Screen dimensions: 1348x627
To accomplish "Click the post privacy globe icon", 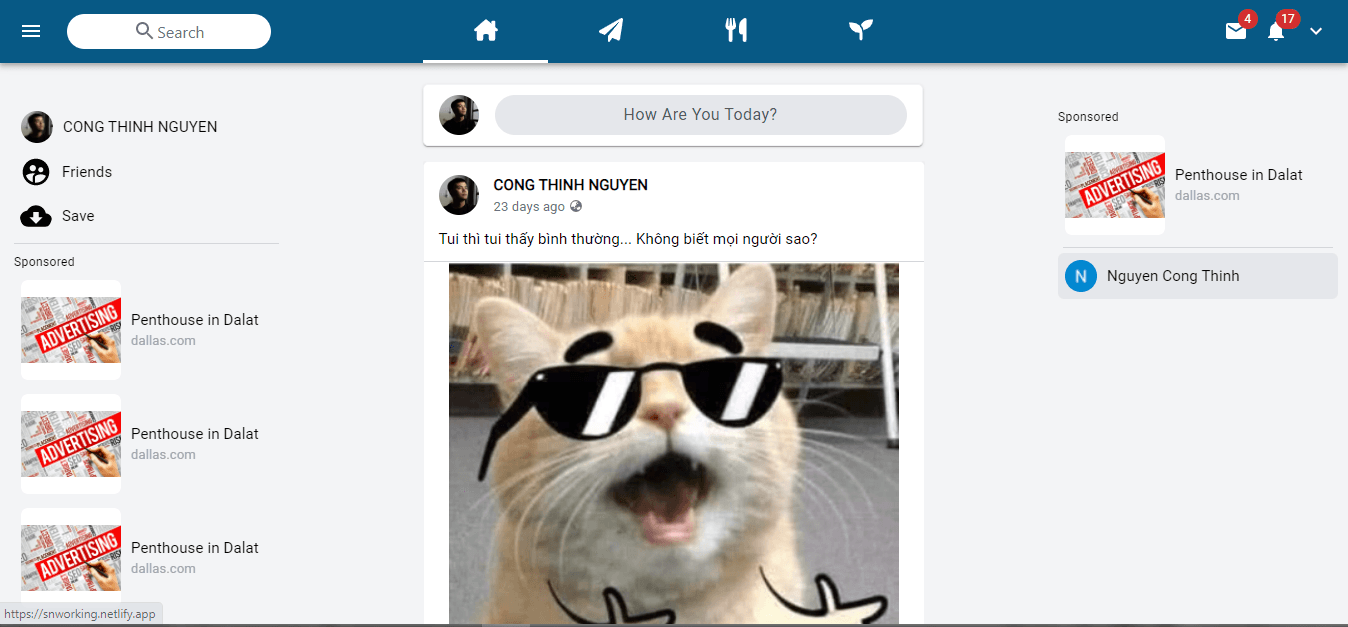I will [575, 206].
